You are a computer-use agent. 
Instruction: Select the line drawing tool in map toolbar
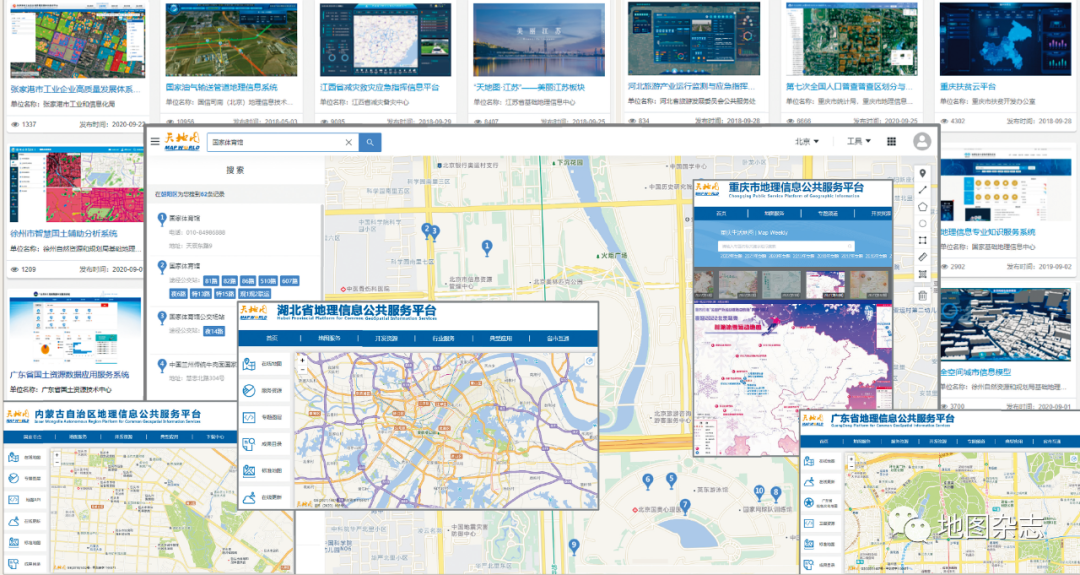tap(922, 190)
